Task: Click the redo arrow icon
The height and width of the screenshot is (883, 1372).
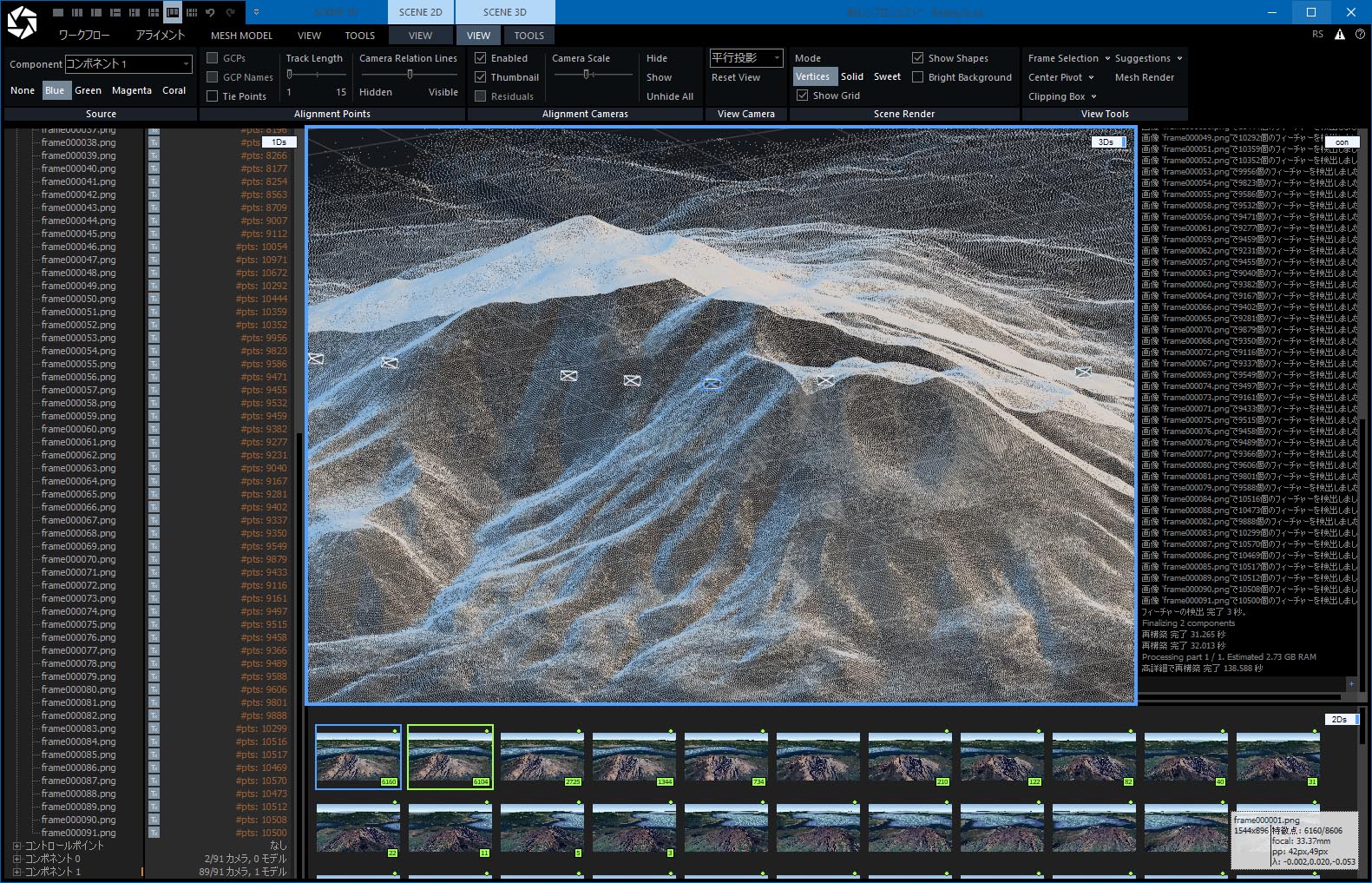Action: 231,12
